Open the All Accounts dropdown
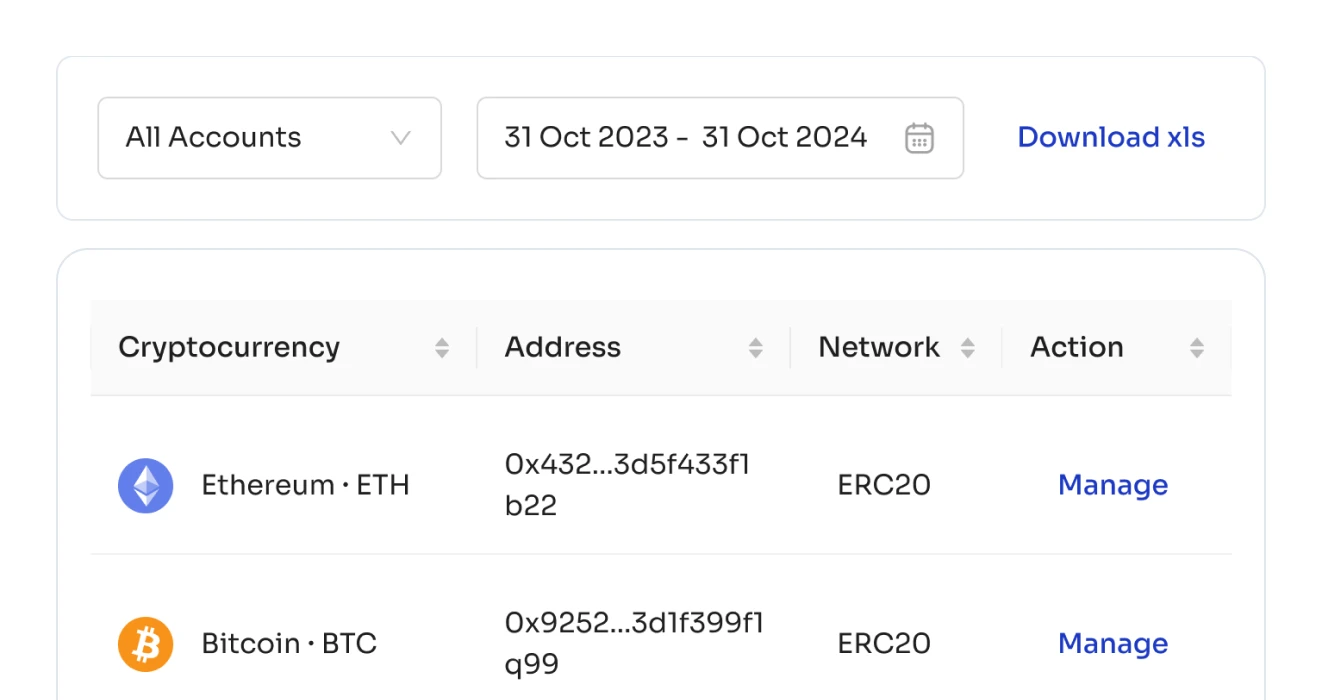 (269, 138)
